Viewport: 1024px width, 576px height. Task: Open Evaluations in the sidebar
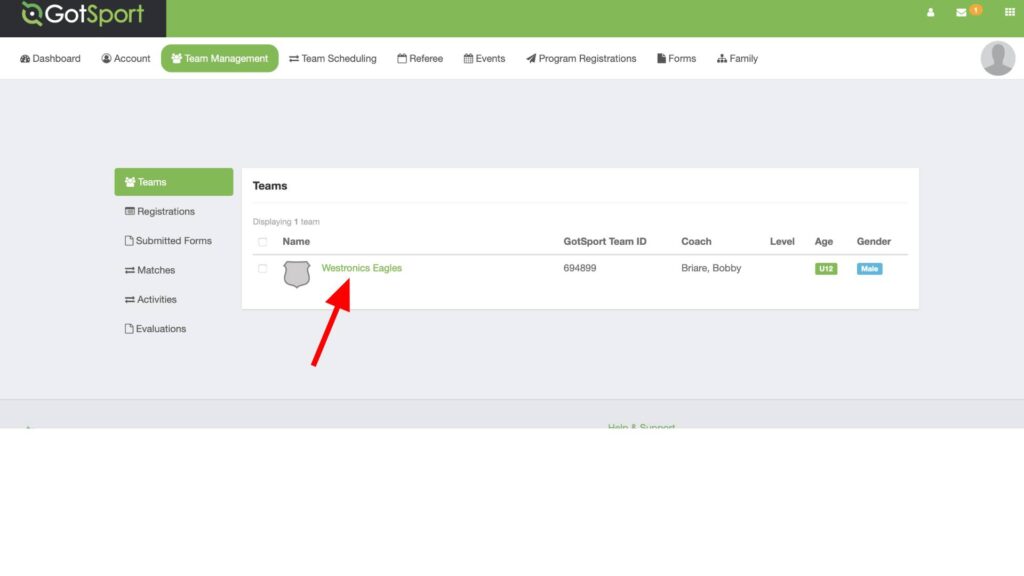pos(160,329)
